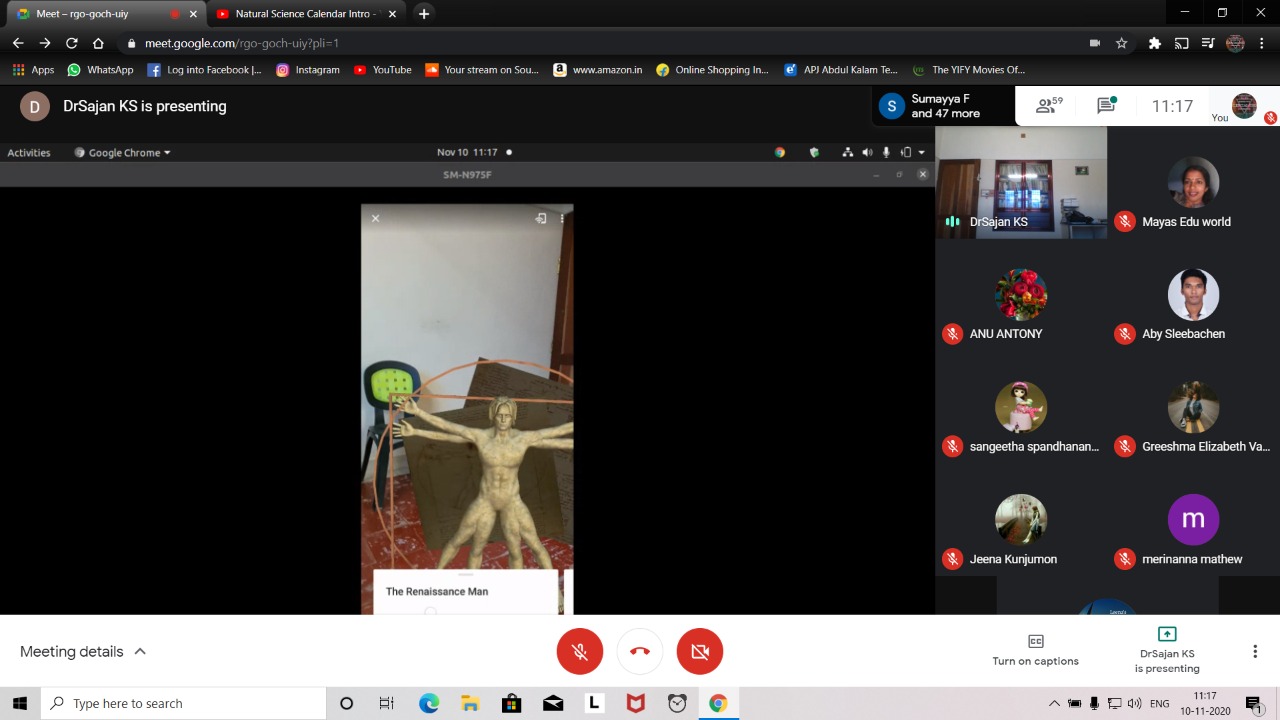Open Log into Facebook bookmark
The height and width of the screenshot is (720, 1280).
pyautogui.click(x=205, y=70)
